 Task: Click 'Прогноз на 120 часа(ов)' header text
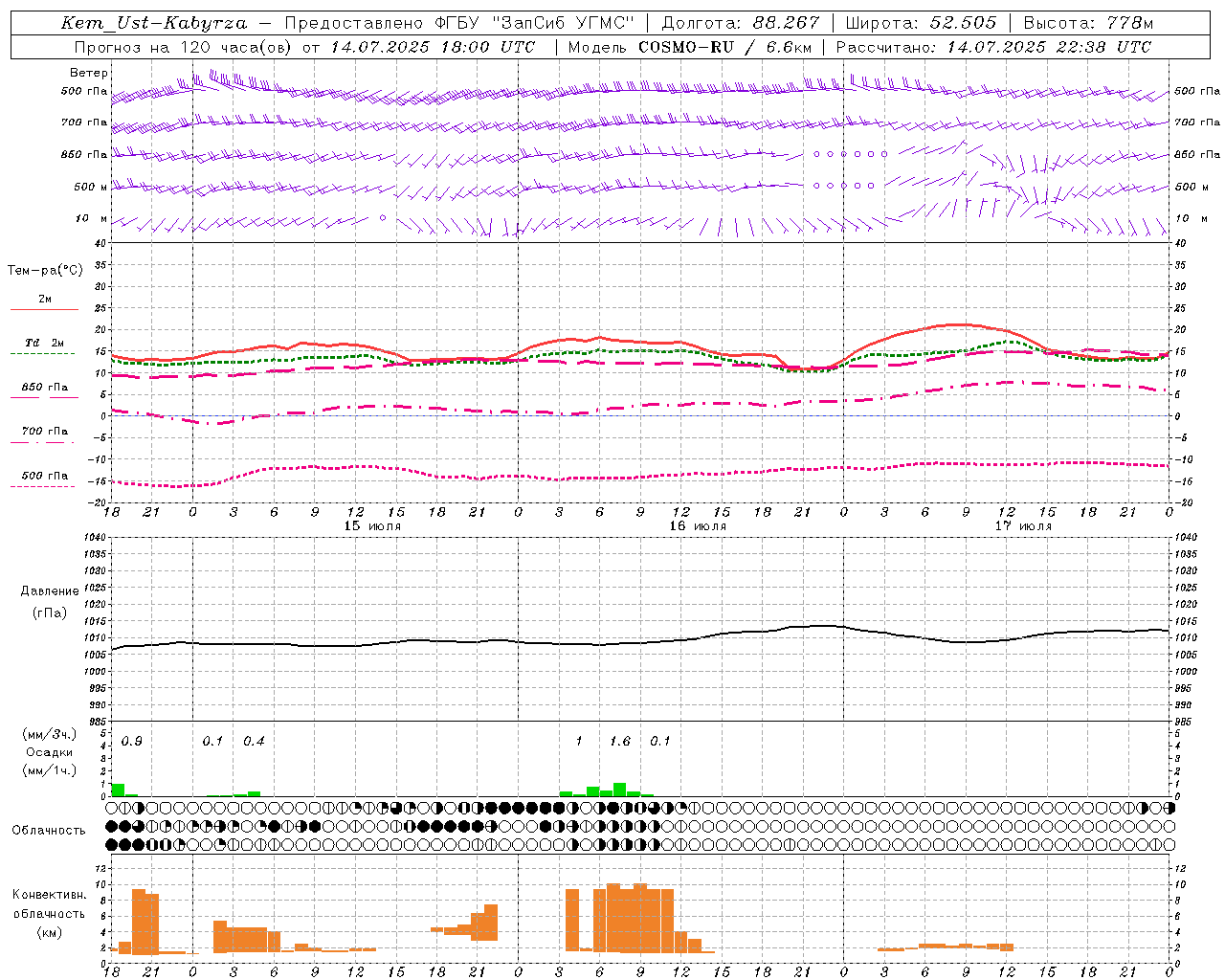tap(184, 47)
